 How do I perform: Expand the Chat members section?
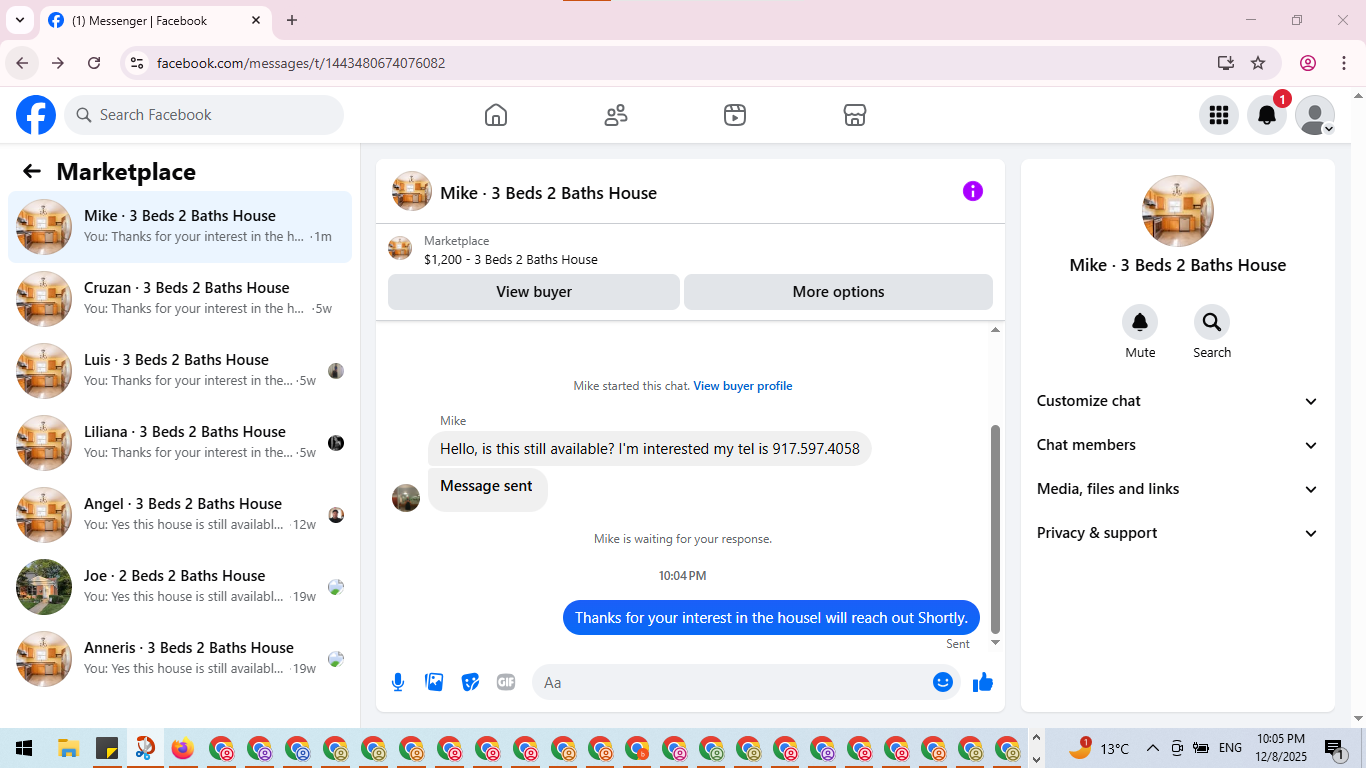[x=1178, y=445]
